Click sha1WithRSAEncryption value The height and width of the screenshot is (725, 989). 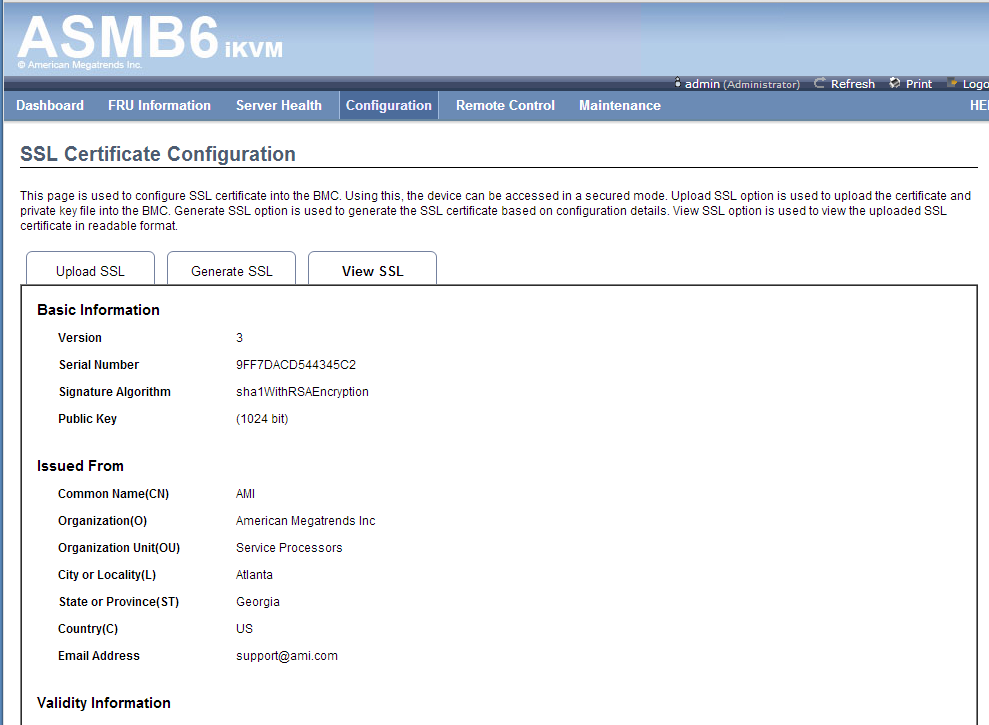click(x=302, y=392)
